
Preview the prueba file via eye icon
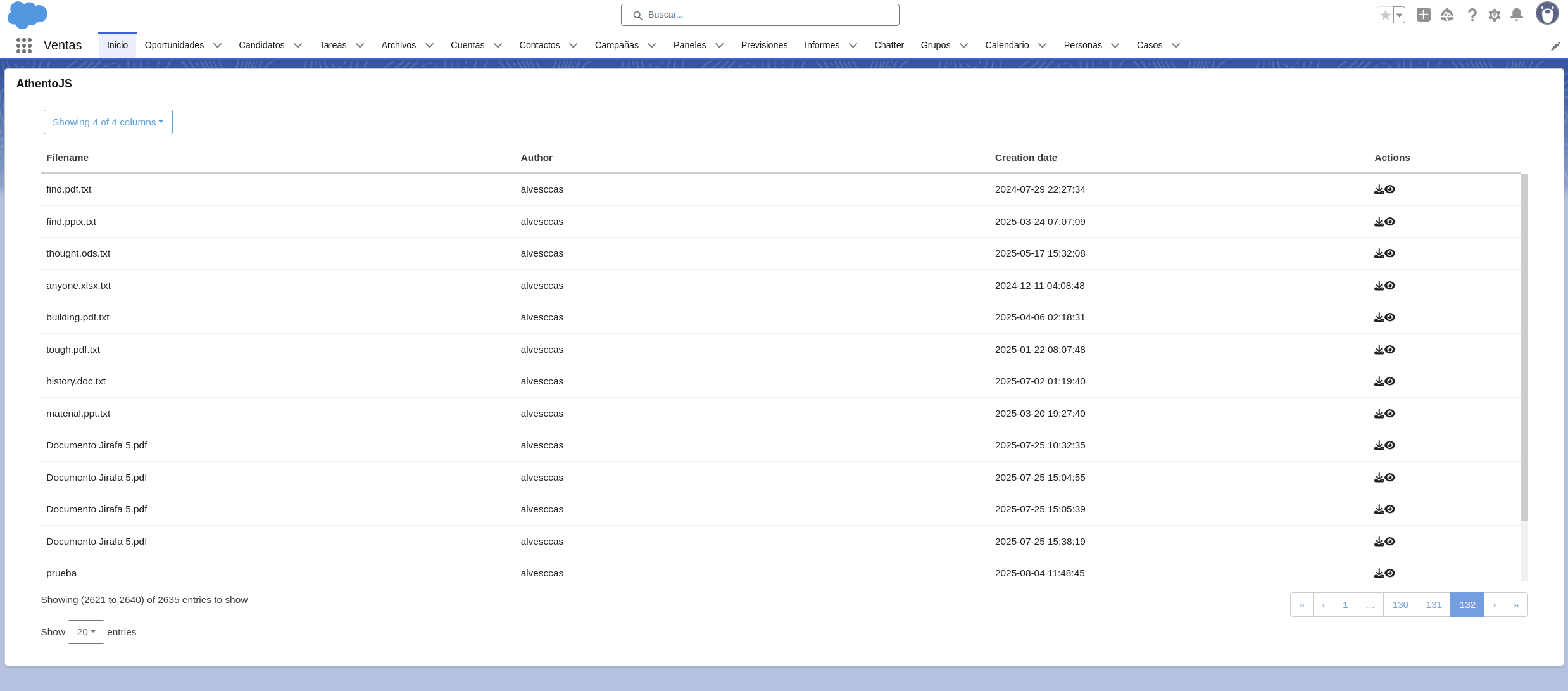tap(1390, 573)
